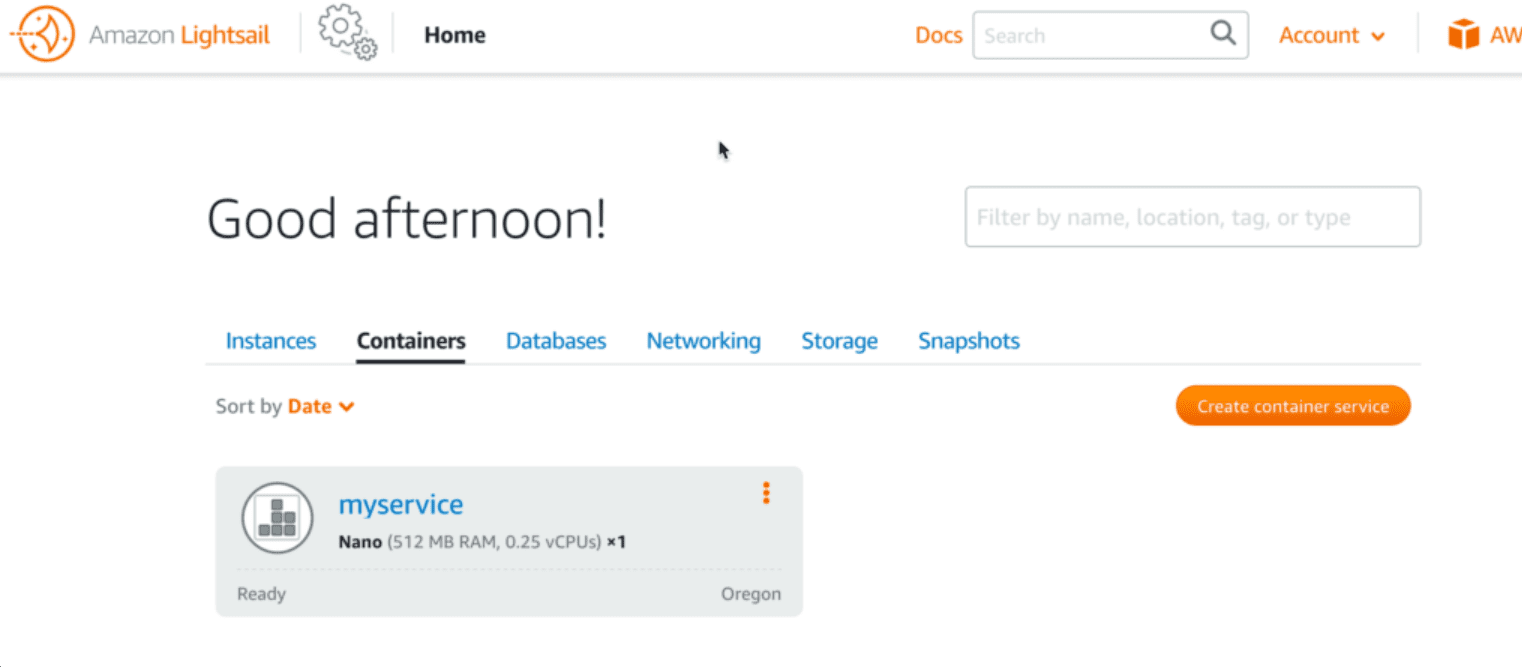Open the myservice container link
The image size is (1522, 667).
click(401, 504)
